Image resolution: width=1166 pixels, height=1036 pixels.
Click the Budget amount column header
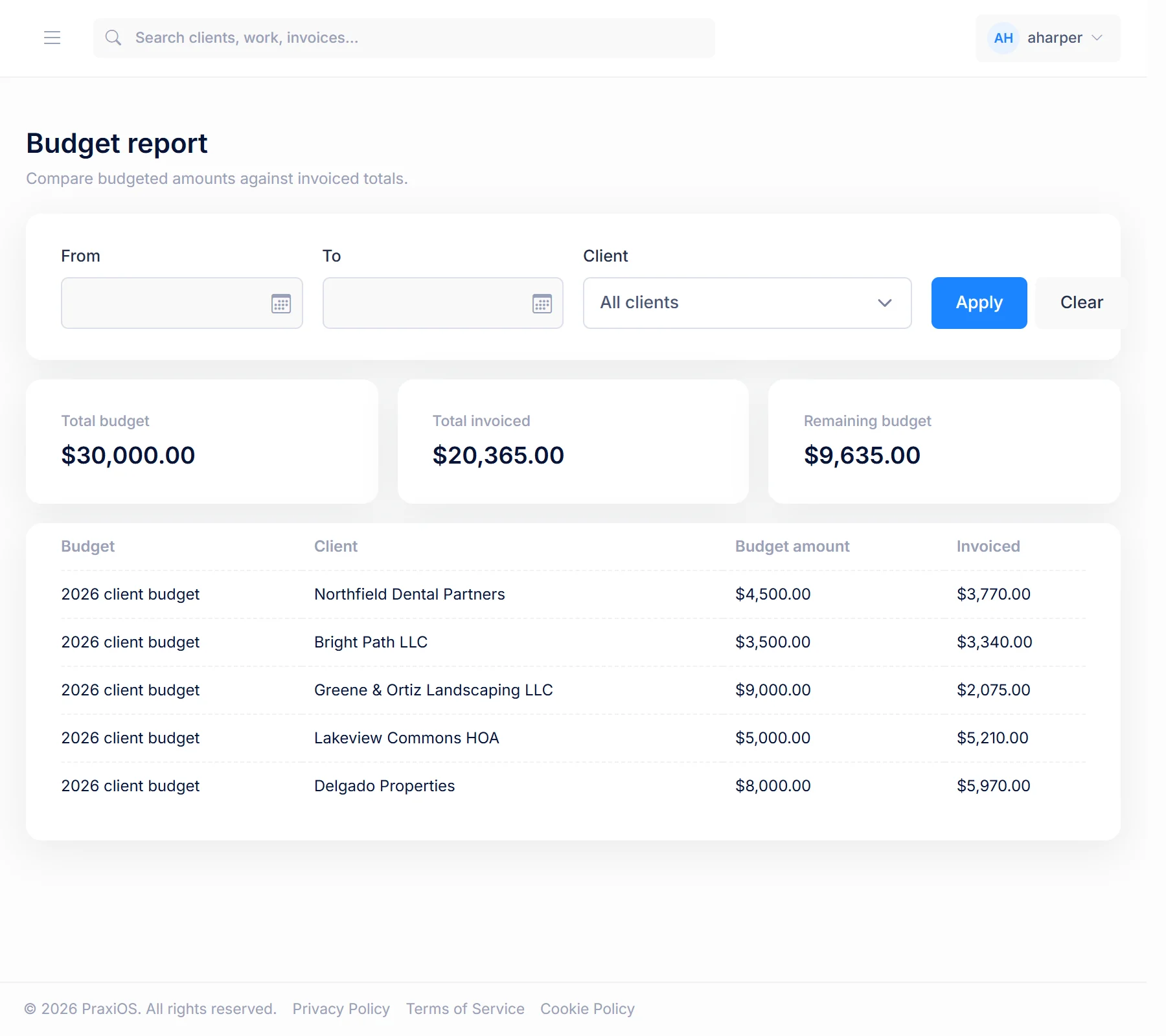[x=792, y=546]
